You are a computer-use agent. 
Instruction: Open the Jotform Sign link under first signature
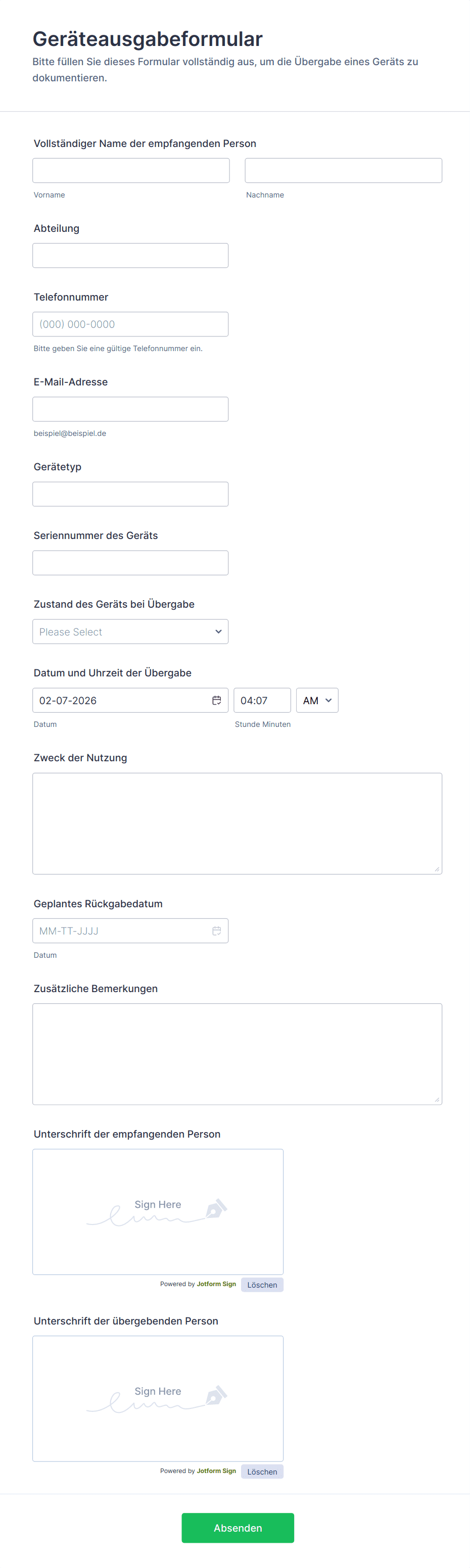pyautogui.click(x=216, y=1284)
